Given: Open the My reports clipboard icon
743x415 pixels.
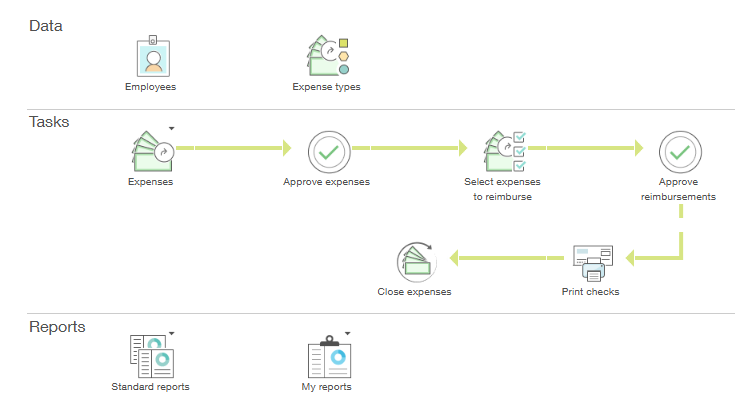Looking at the screenshot, I should tap(329, 357).
